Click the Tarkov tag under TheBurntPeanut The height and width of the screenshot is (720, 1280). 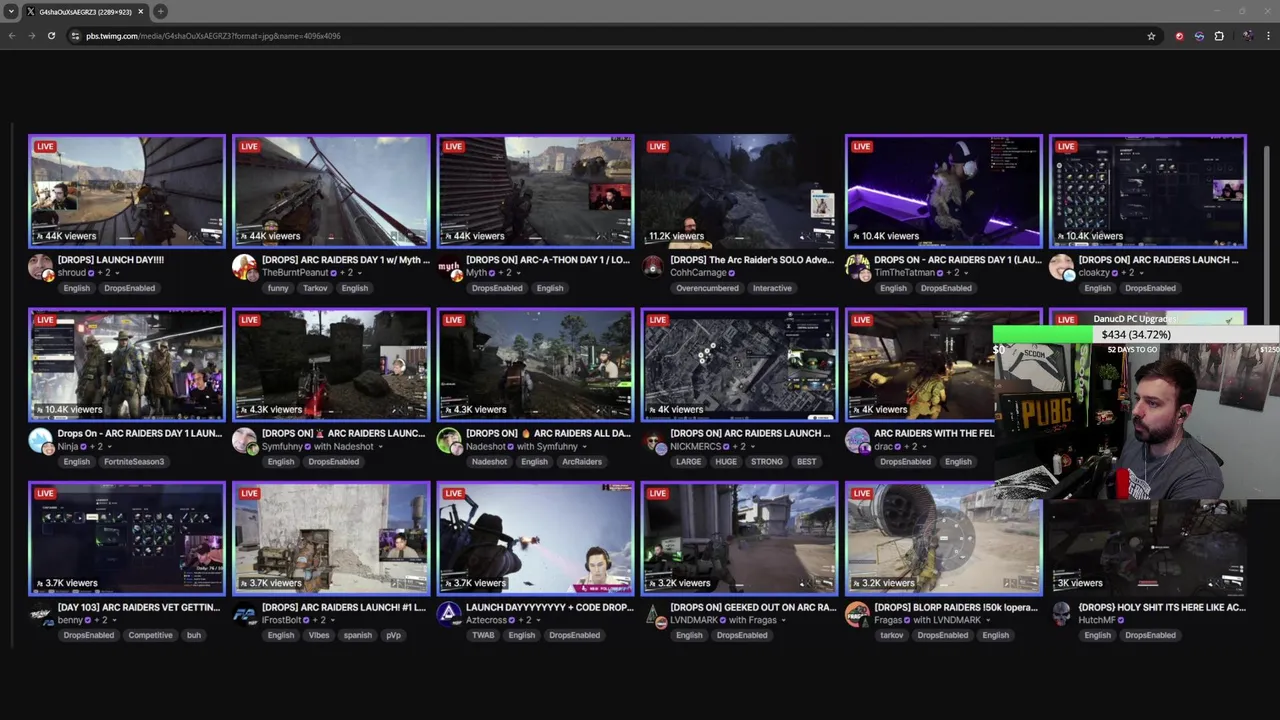(315, 288)
